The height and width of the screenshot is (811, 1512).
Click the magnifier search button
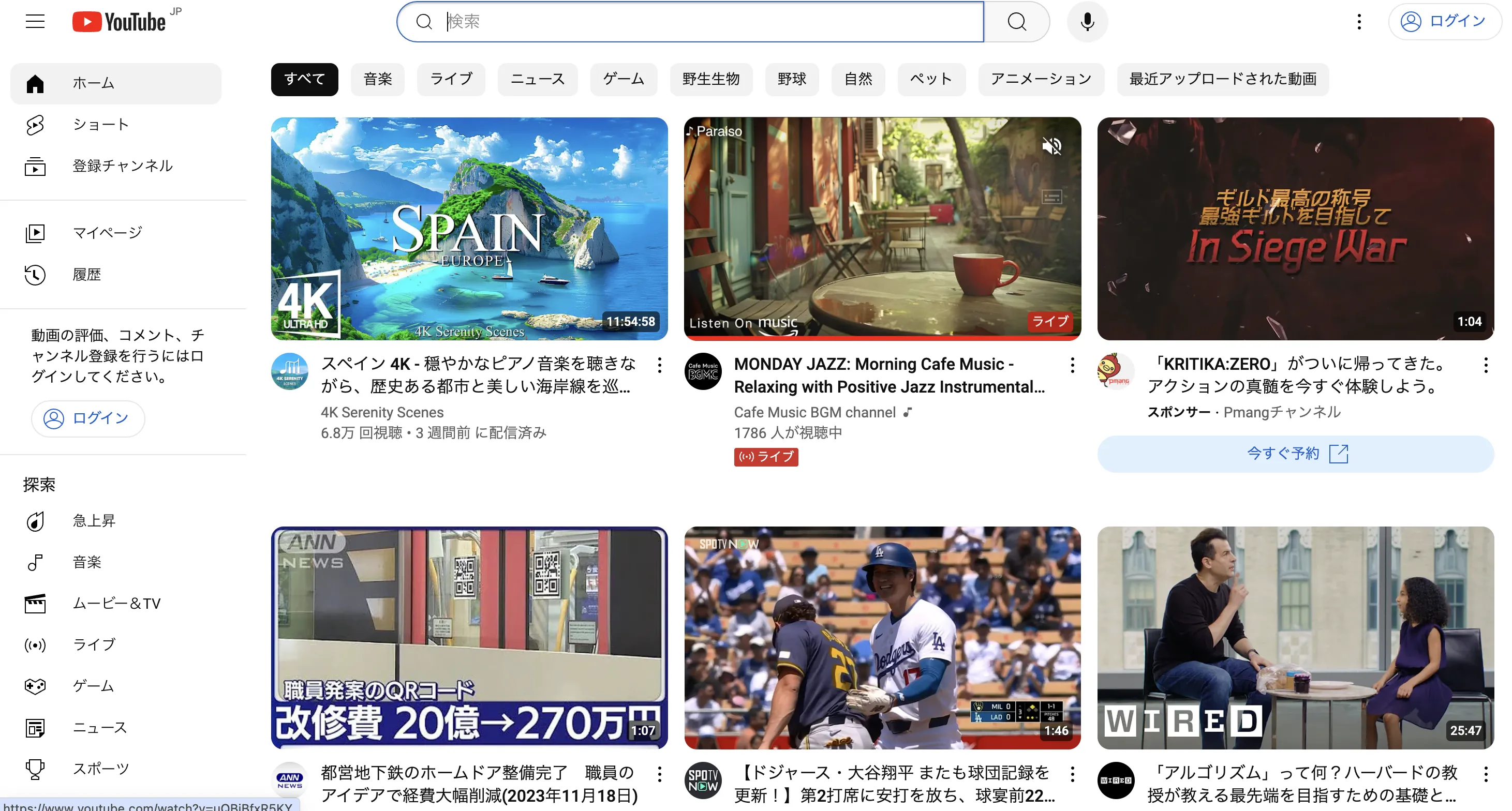(x=1017, y=22)
